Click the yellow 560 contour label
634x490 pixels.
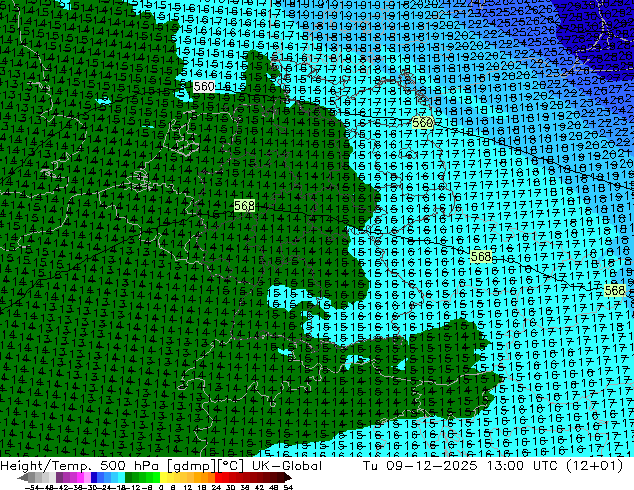tap(423, 122)
